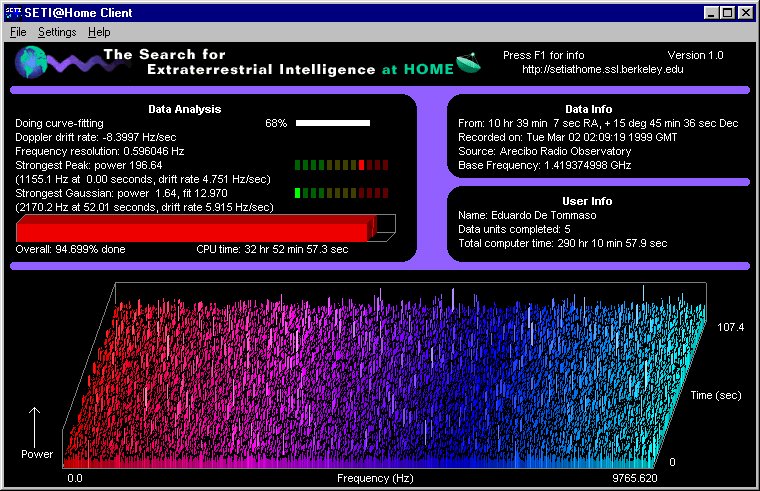Viewport: 760px width, 491px height.
Task: Click the User Info heading
Action: (x=587, y=201)
